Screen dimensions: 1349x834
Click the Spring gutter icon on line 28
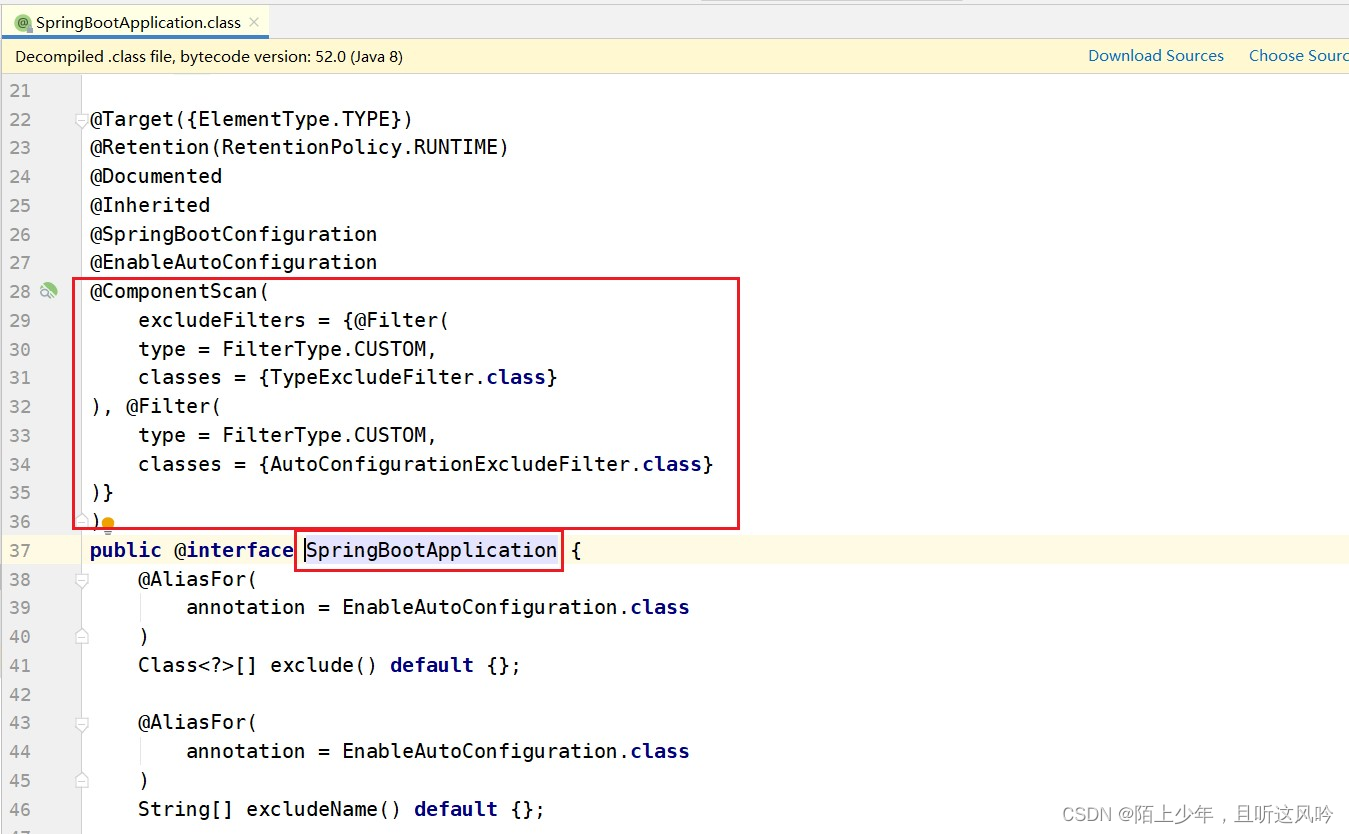(48, 291)
